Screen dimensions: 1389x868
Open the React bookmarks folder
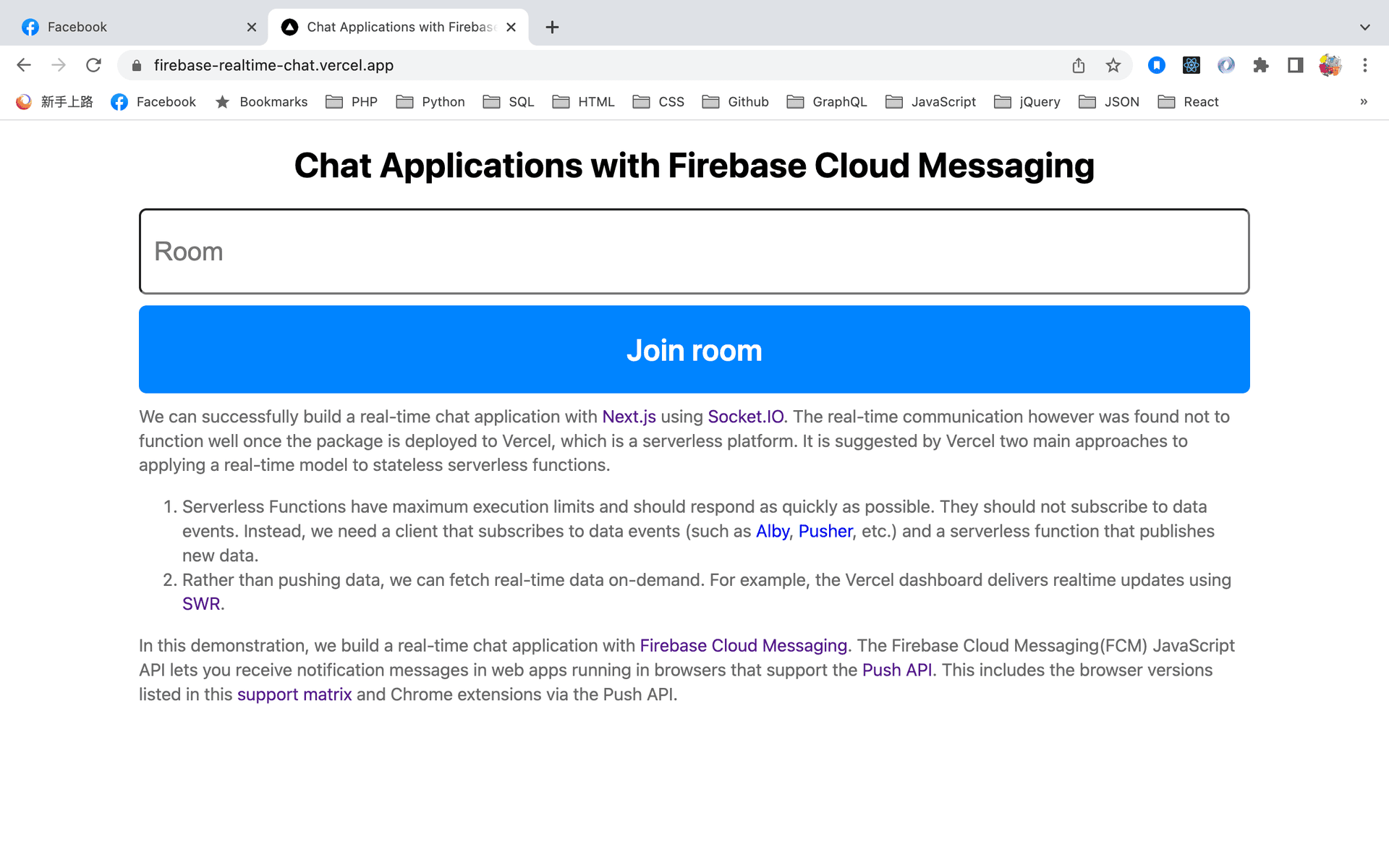point(1189,102)
